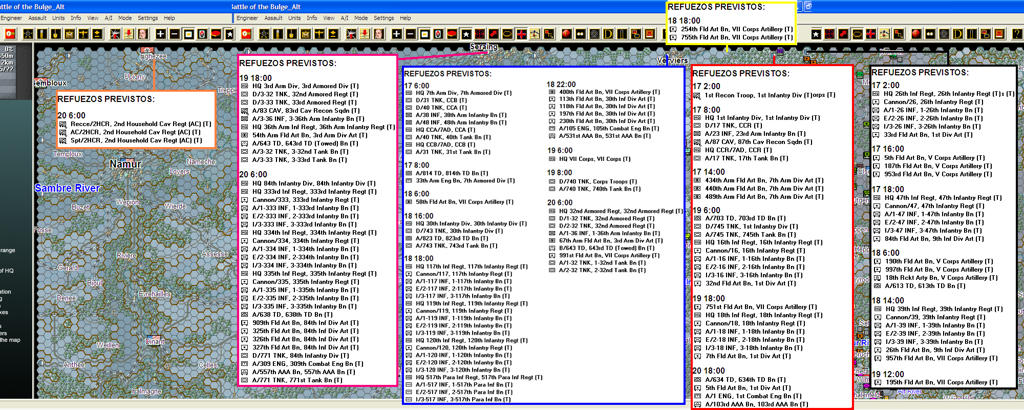Screen dimensions: 1024x410
Task: Click the two white dots icon in far-right toolbar segment
Action: (930, 33)
